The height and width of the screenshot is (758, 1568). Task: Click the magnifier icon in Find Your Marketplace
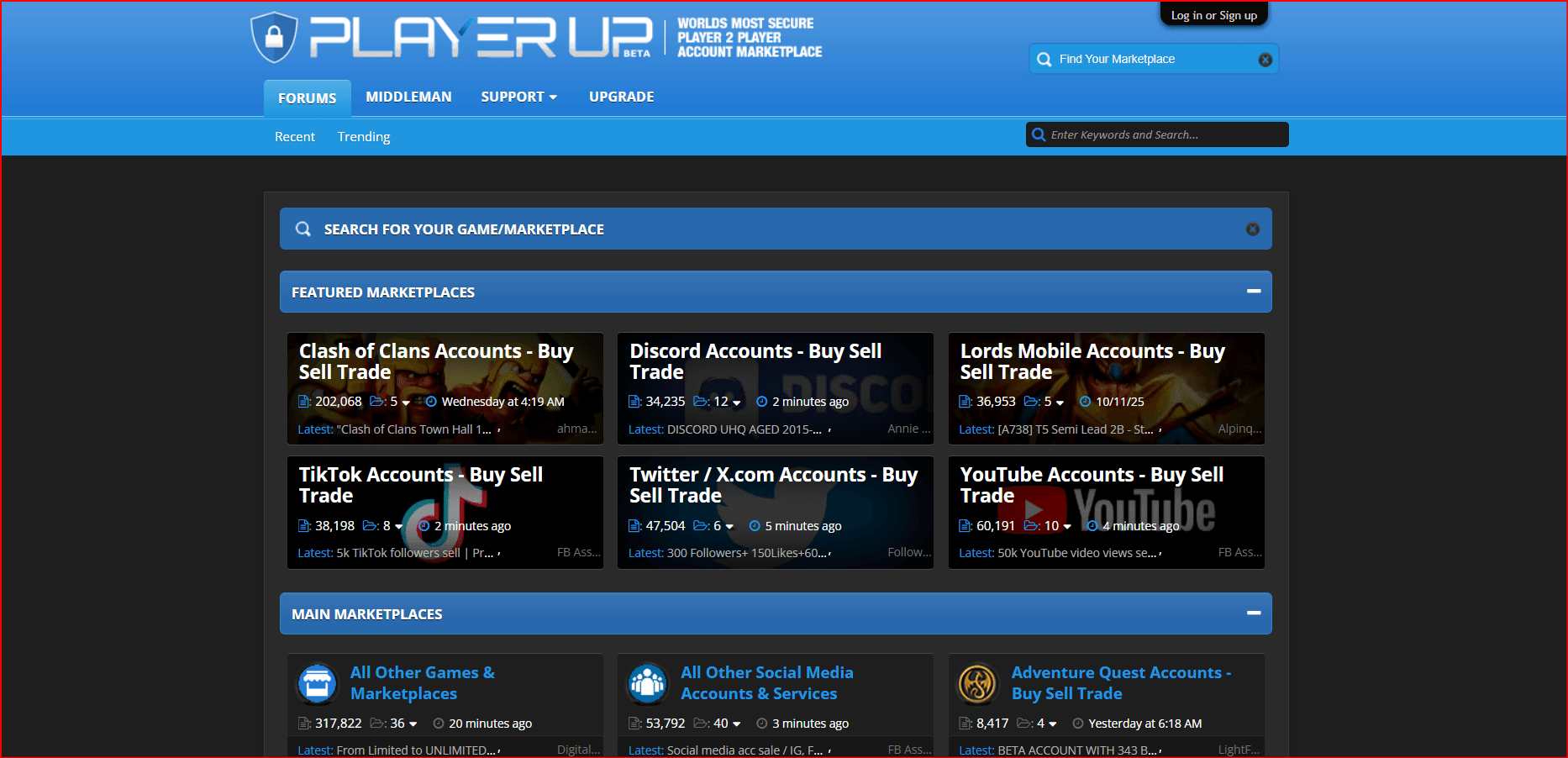[x=1044, y=60]
